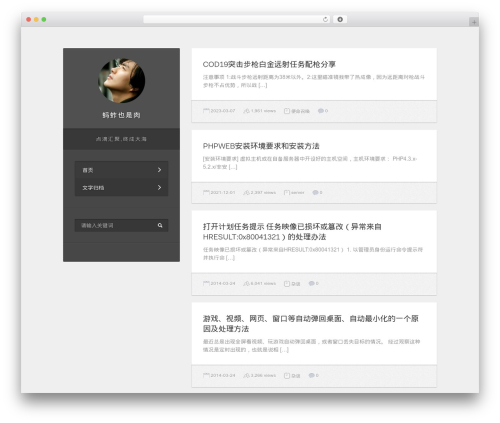Click the site name 蚂蚱也是肉
This screenshot has height=423, width=500.
click(x=121, y=115)
